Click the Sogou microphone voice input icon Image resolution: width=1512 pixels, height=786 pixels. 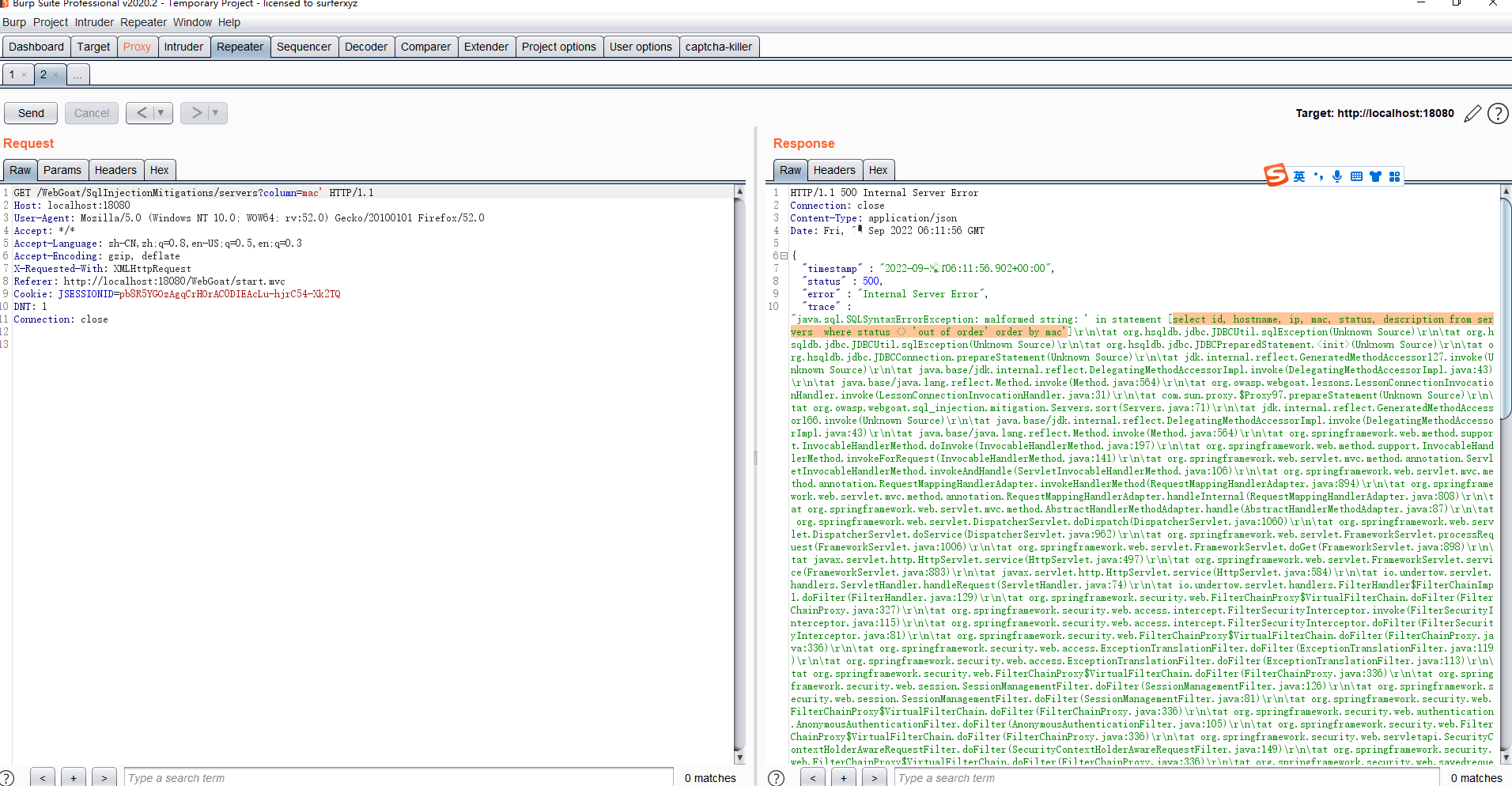(x=1337, y=176)
